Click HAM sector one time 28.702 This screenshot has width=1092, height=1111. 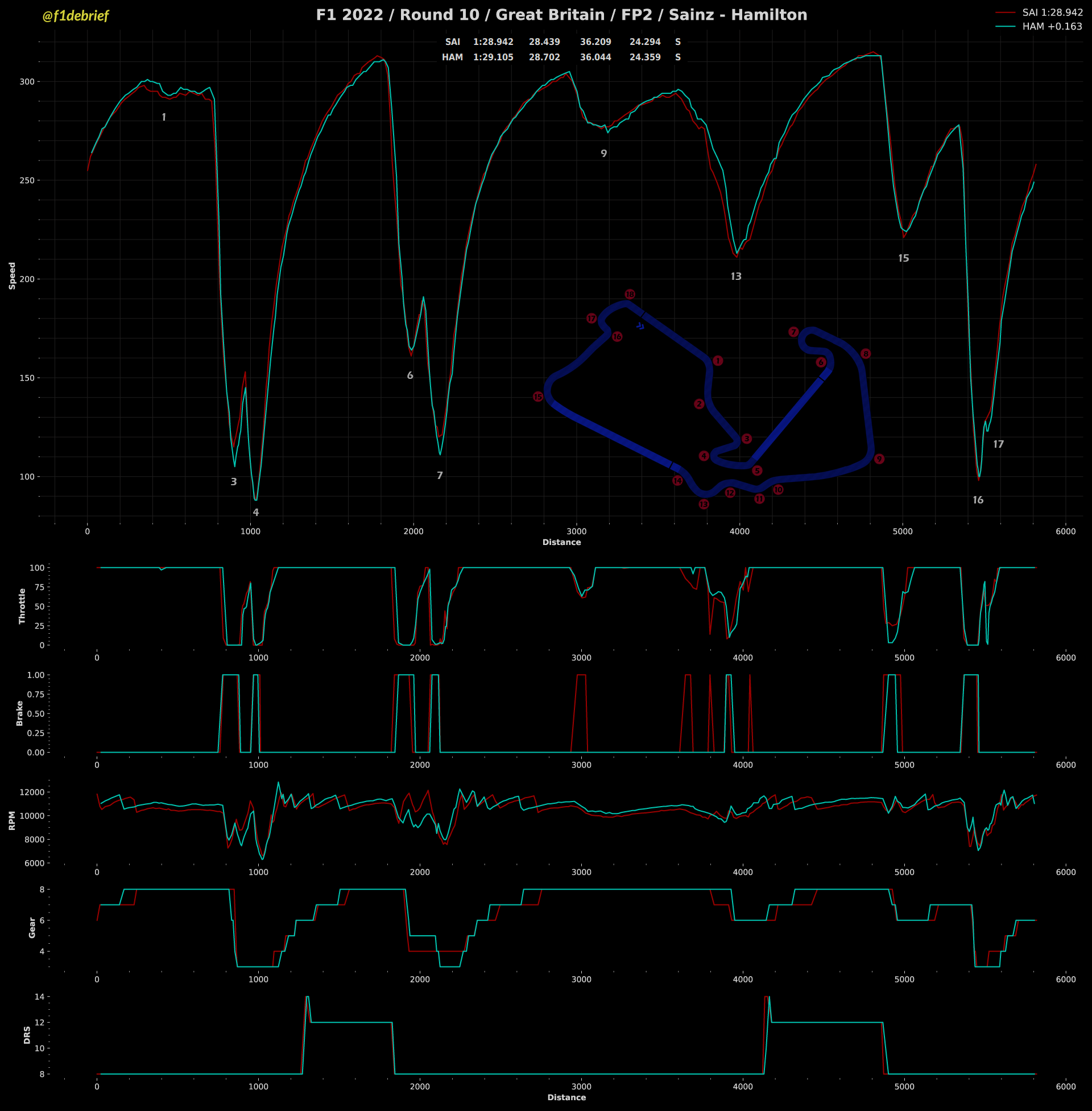tap(544, 57)
